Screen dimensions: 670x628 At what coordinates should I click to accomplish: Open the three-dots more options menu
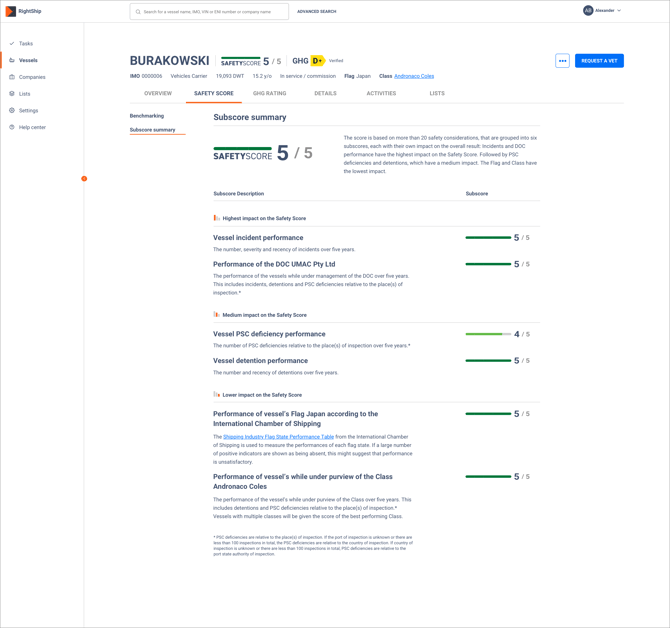coord(562,61)
